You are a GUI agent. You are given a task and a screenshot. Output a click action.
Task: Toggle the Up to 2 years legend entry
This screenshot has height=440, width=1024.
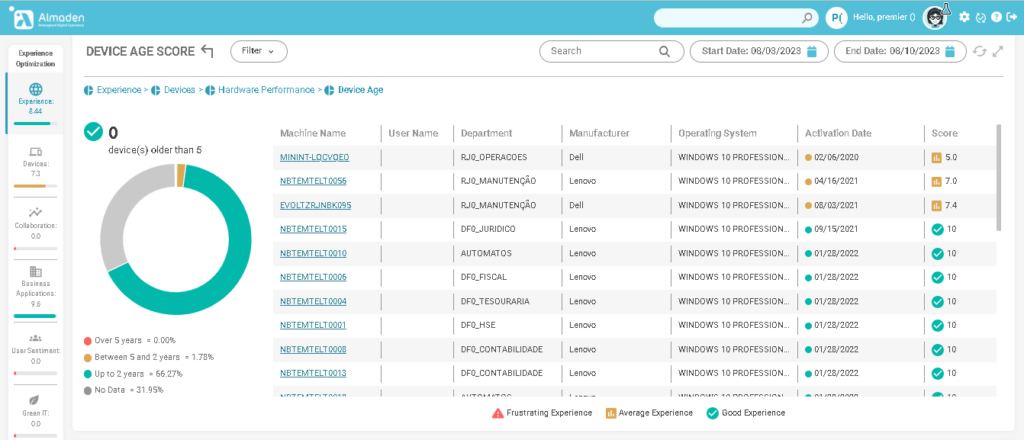pos(139,373)
